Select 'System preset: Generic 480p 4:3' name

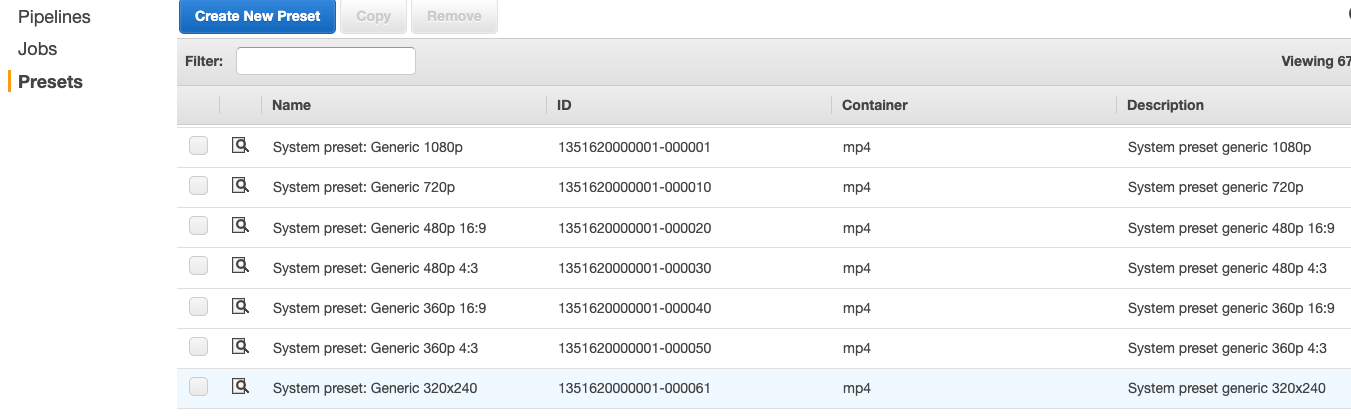point(376,268)
